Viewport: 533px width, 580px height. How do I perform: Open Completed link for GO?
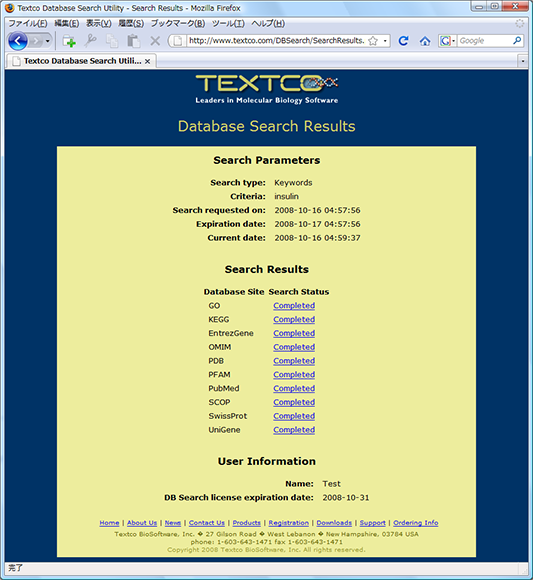(x=294, y=306)
